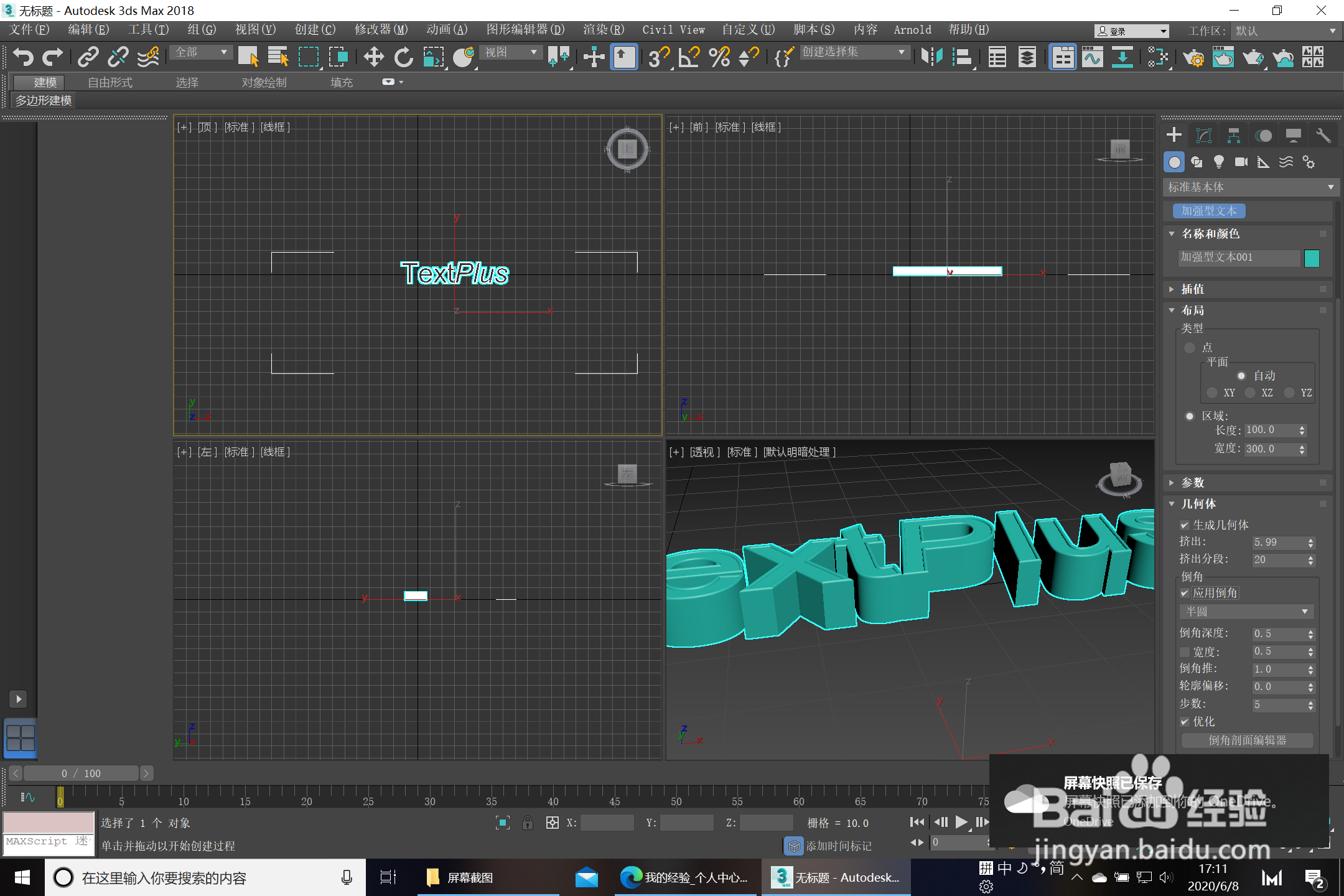Viewport: 1344px width, 896px height.
Task: Click the 加强型文本 object button
Action: click(x=1208, y=211)
